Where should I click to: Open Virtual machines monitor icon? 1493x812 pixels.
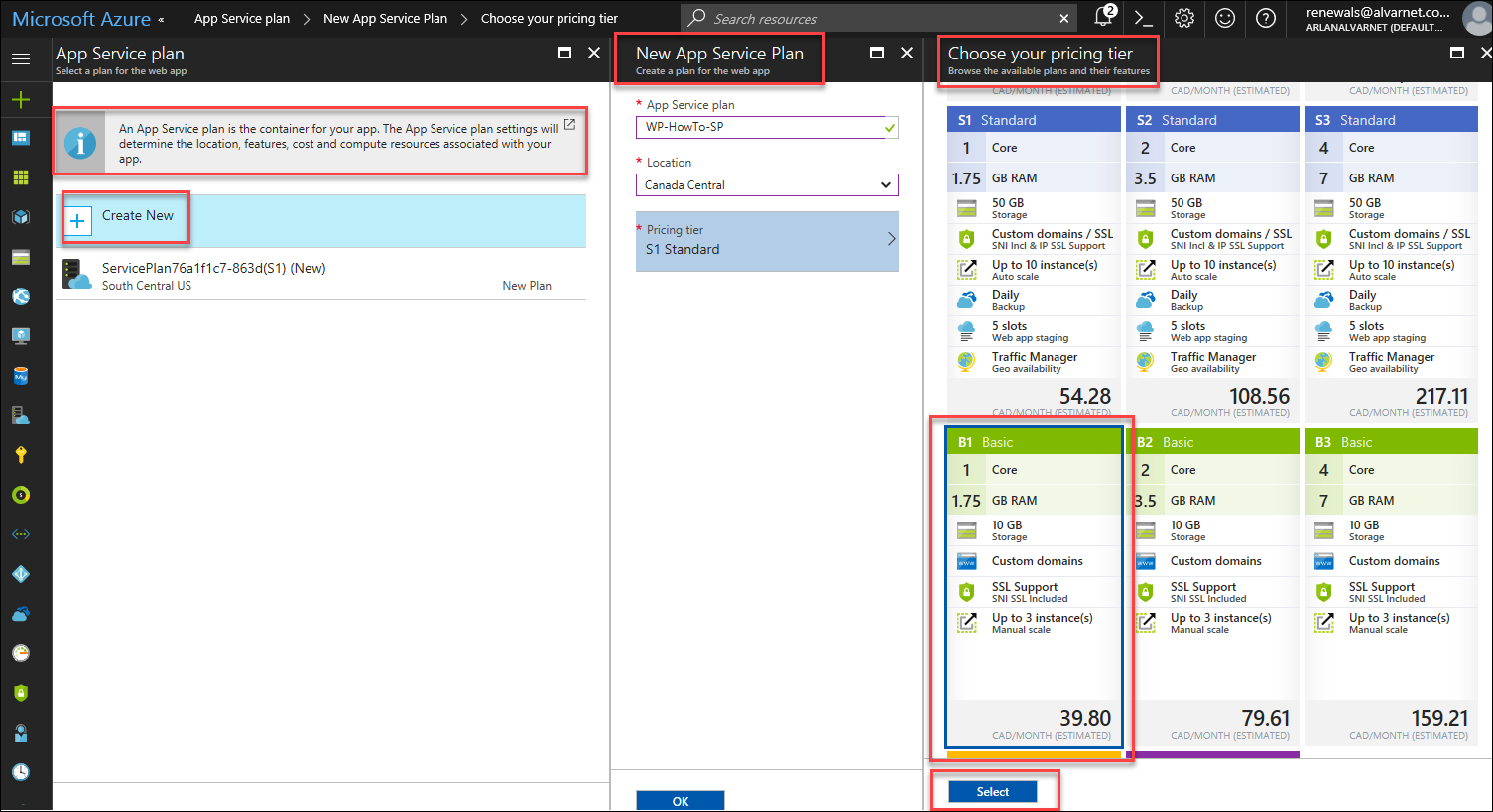21,336
